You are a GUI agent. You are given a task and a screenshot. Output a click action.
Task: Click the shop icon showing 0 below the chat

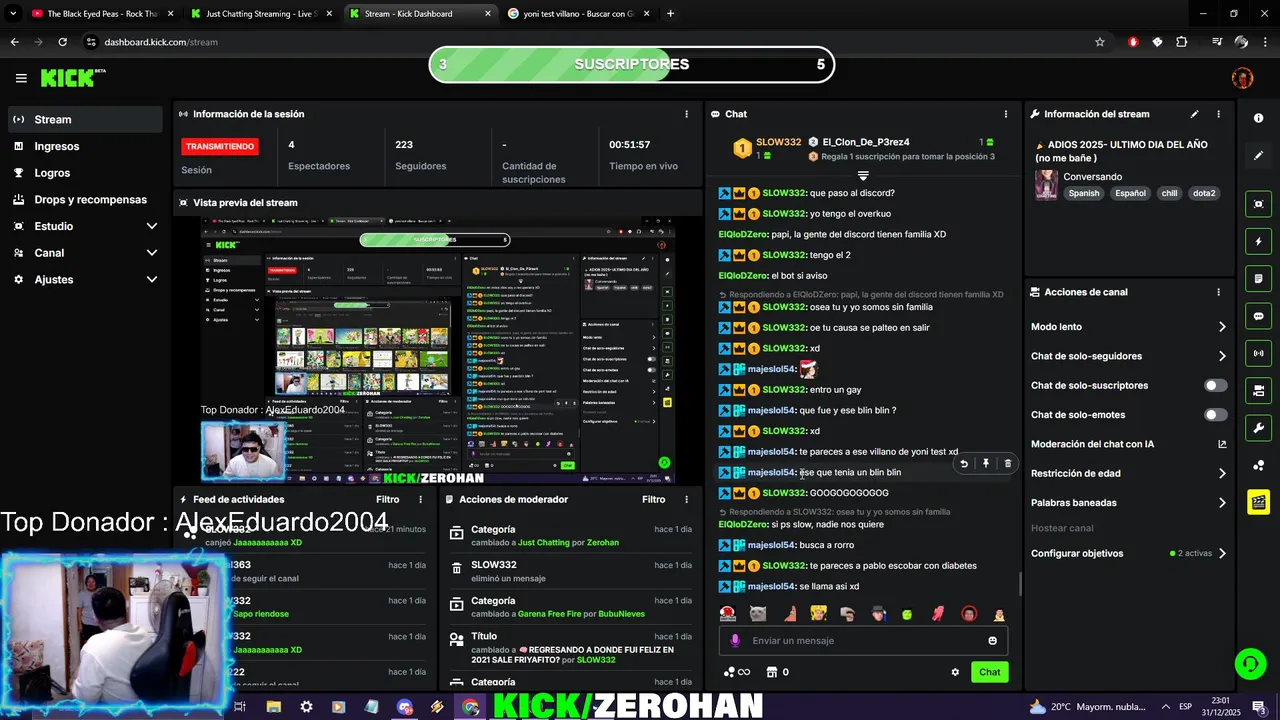(x=777, y=672)
